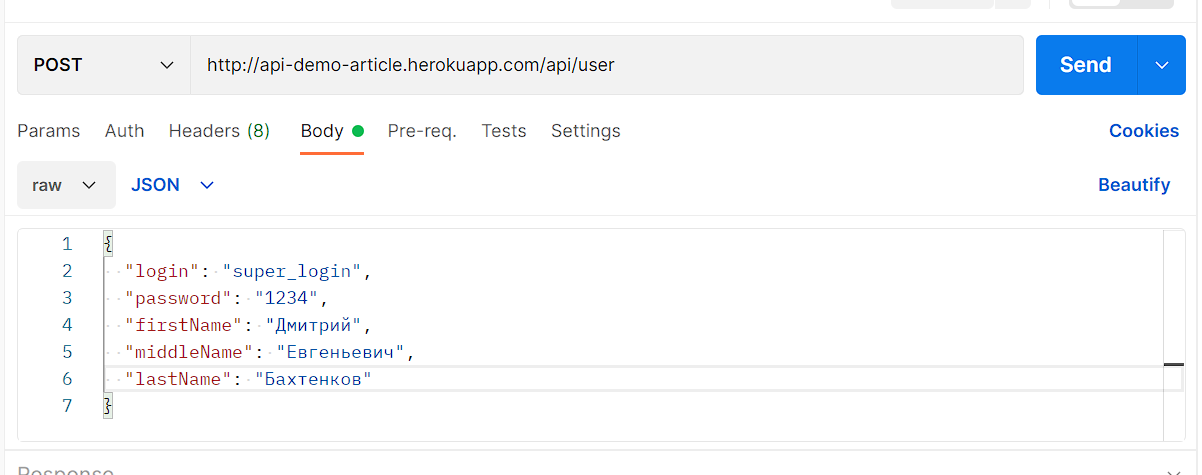Send the request
The image size is (1202, 475).
click(1086, 65)
